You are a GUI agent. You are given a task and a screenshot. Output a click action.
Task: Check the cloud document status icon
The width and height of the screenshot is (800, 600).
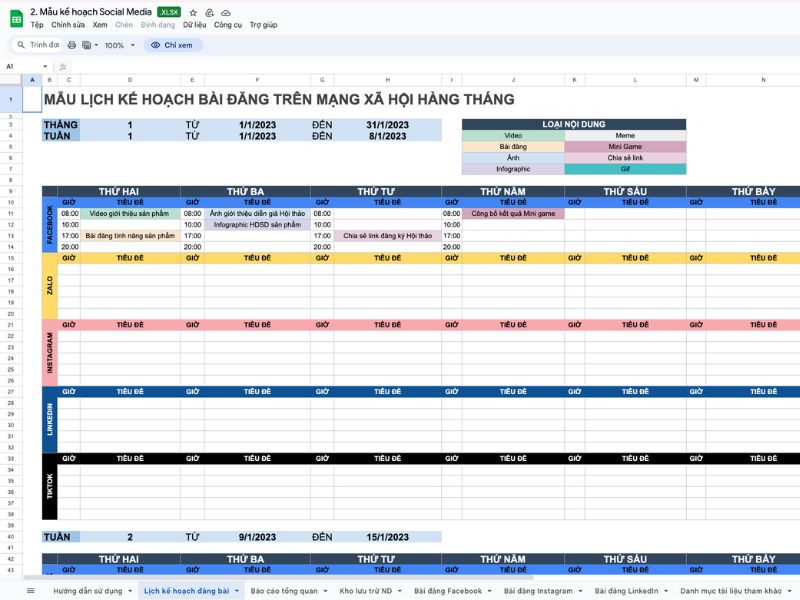click(225, 12)
